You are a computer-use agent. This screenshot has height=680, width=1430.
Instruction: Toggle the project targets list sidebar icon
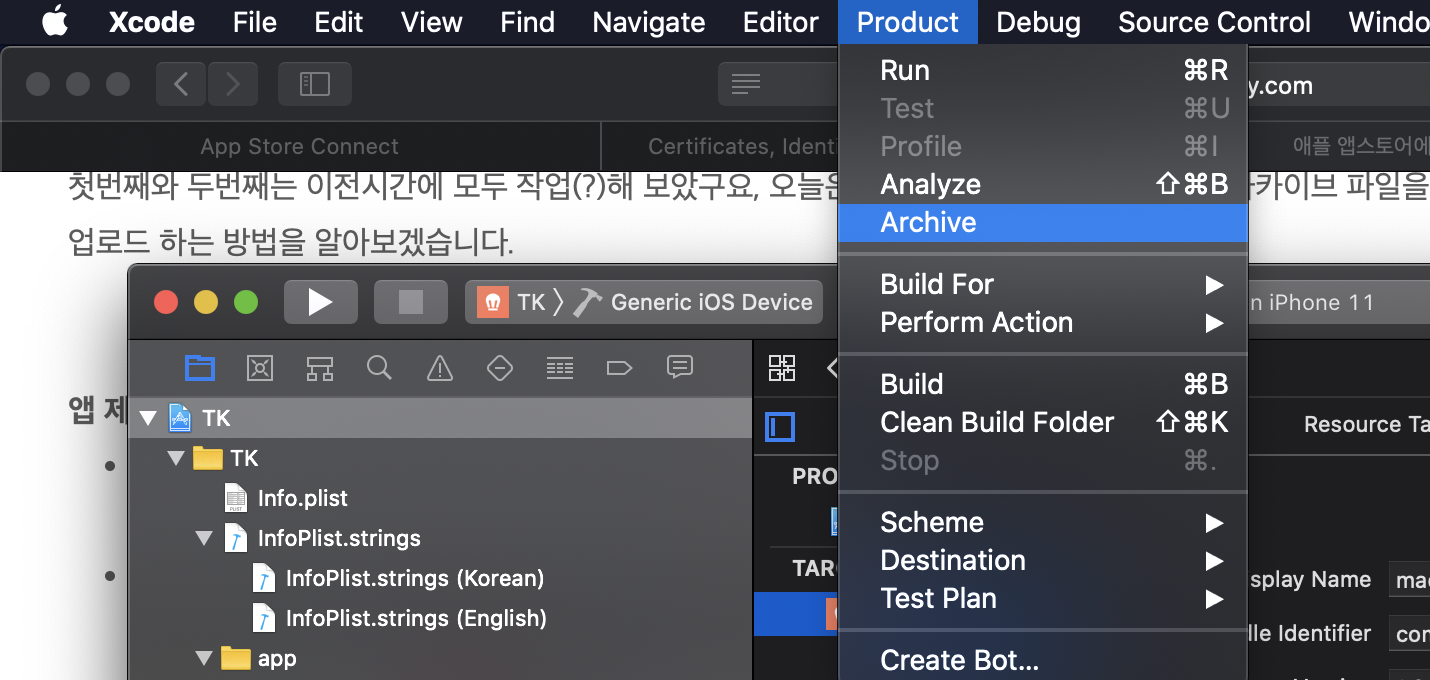click(780, 428)
